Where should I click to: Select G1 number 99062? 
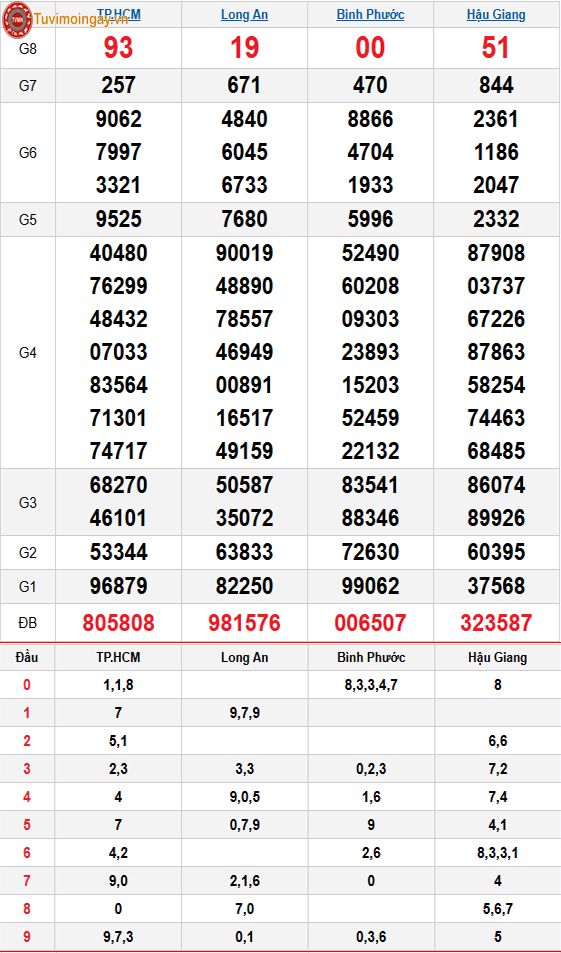coord(370,586)
